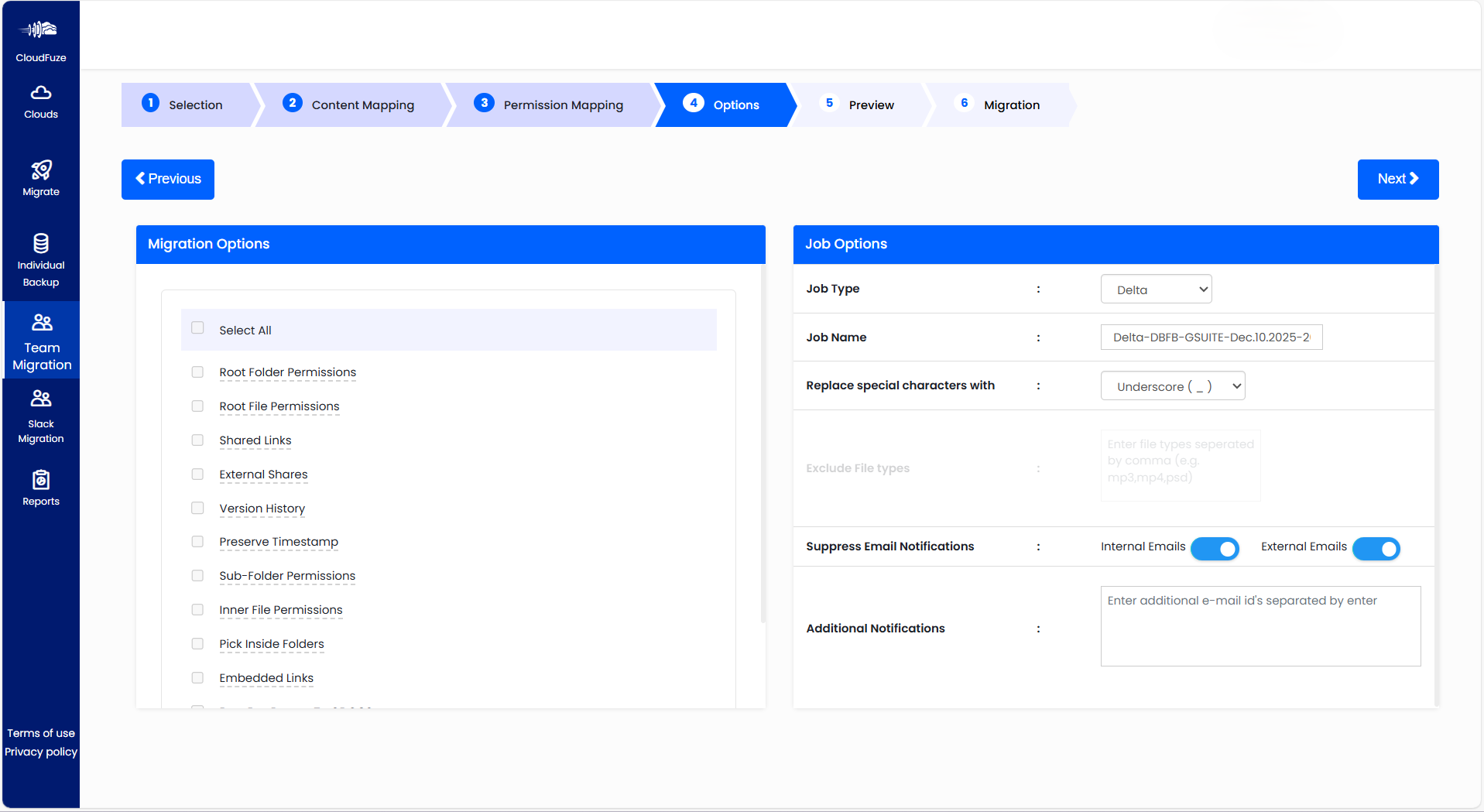Disable the External Emails toggle
Screen dimensions: 1484x812
coord(1376,548)
